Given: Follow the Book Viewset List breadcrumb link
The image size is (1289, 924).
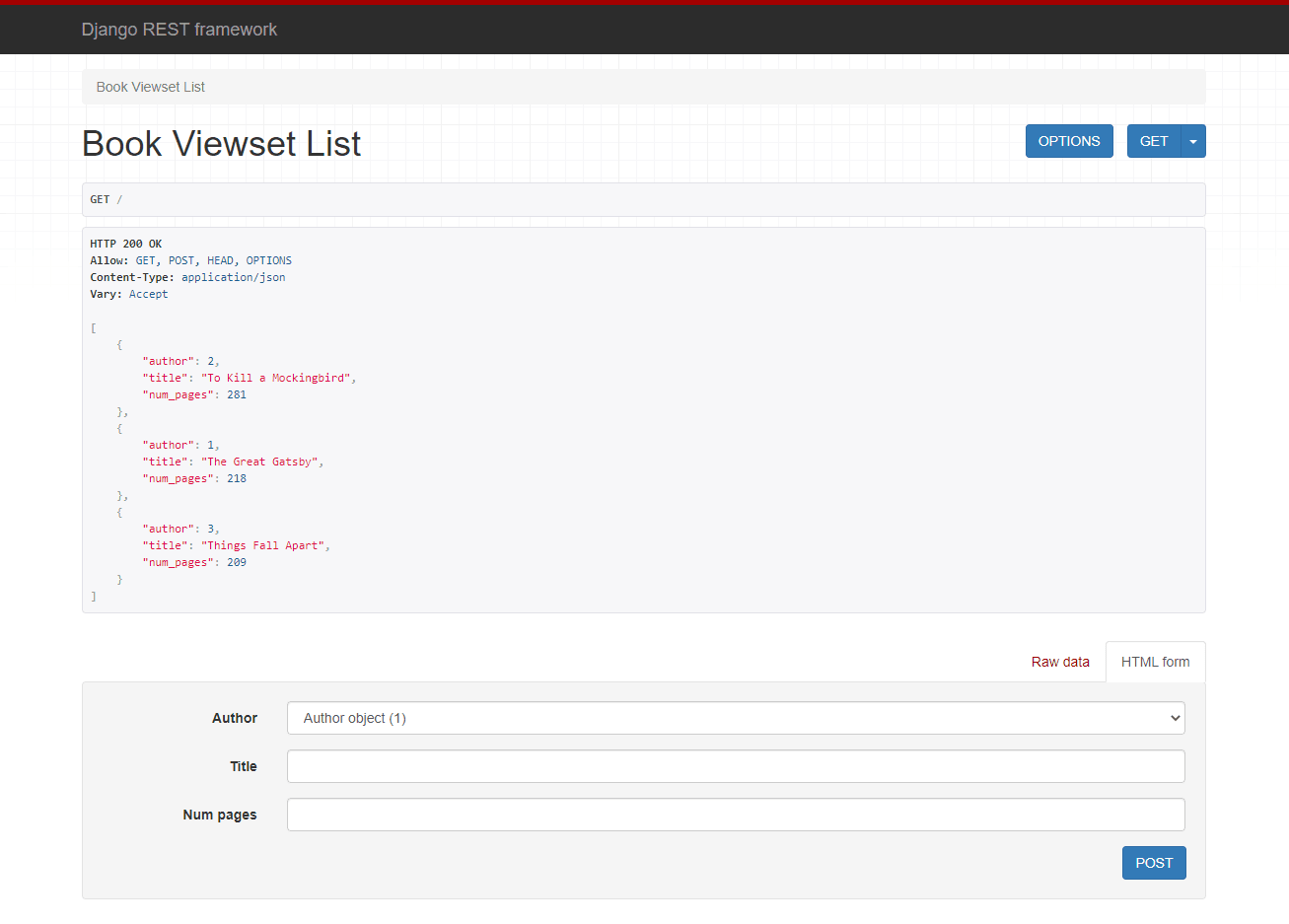Looking at the screenshot, I should 150,87.
